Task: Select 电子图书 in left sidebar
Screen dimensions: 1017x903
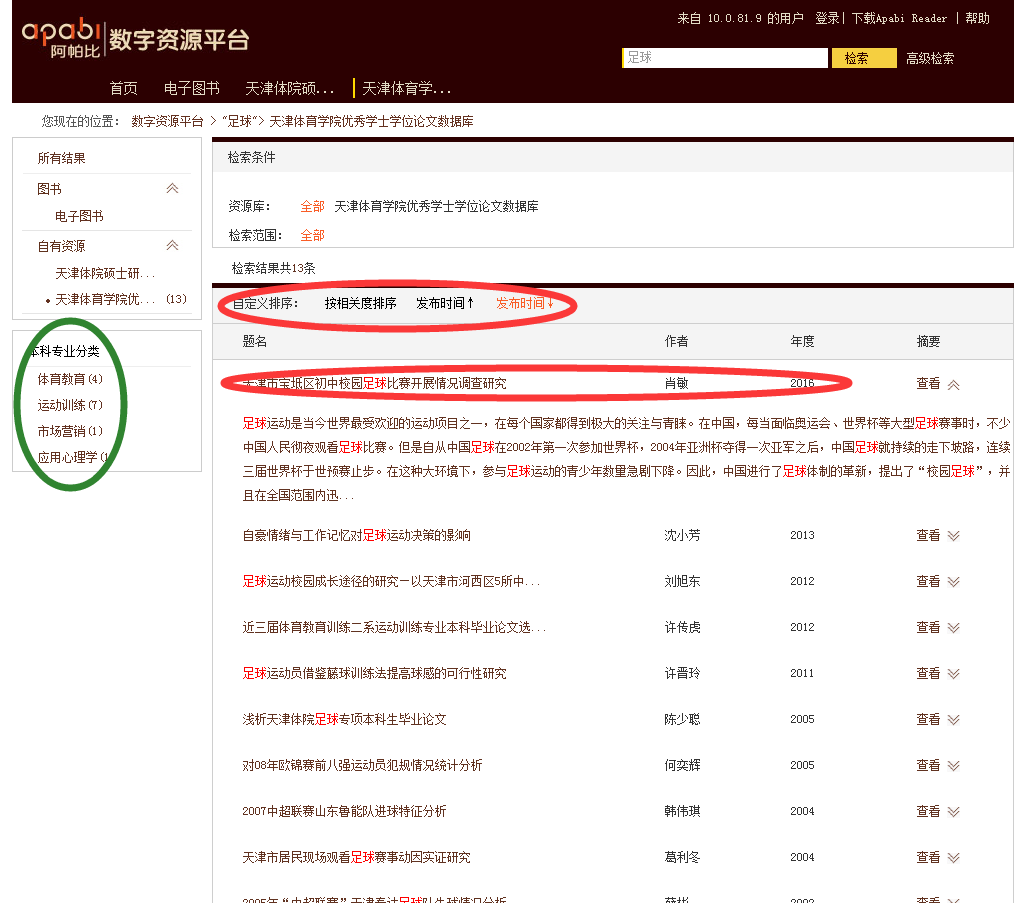Action: coord(79,216)
